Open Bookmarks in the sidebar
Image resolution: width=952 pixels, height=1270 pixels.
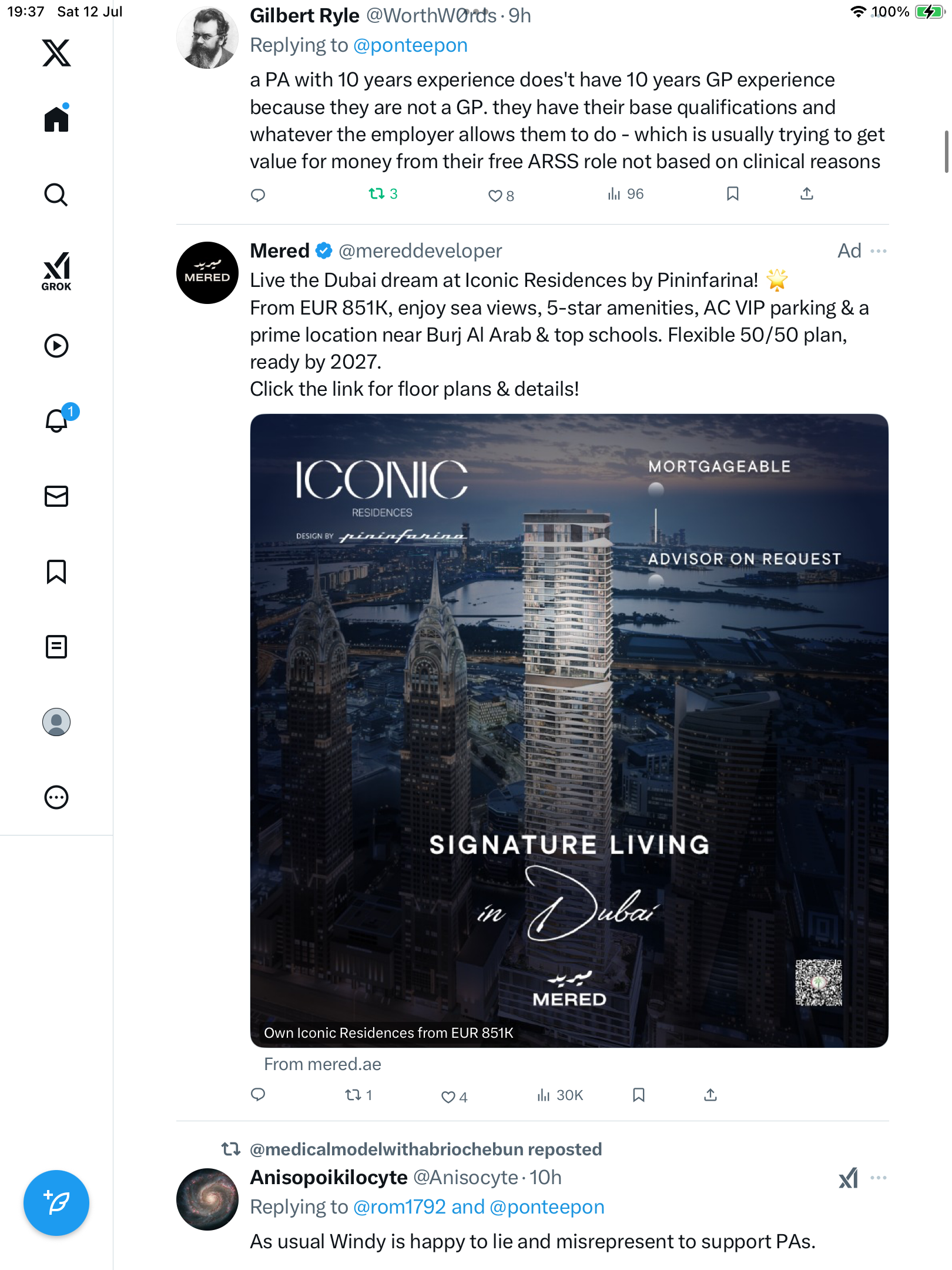pyautogui.click(x=56, y=571)
